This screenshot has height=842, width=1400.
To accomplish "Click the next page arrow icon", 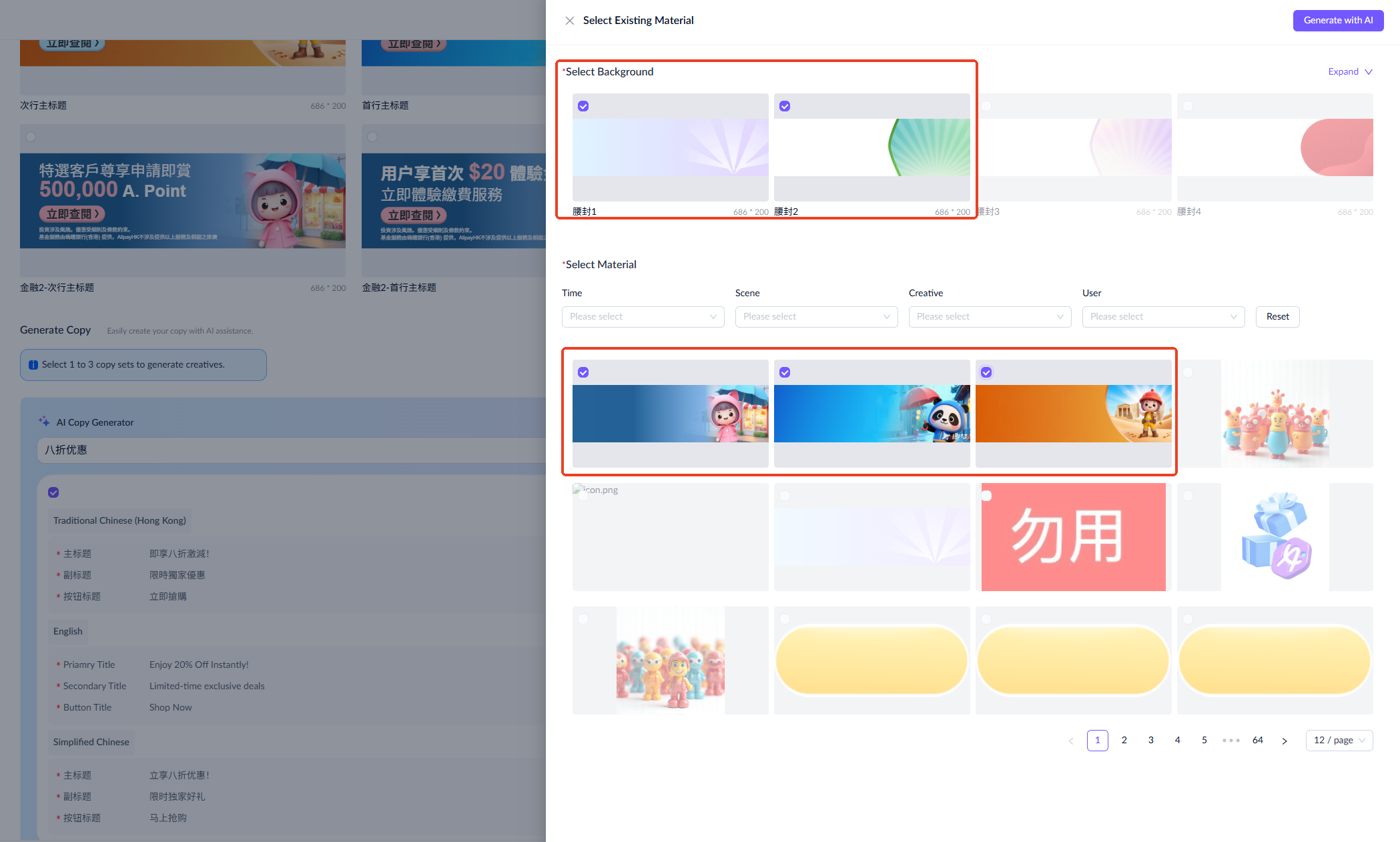I will [x=1284, y=741].
